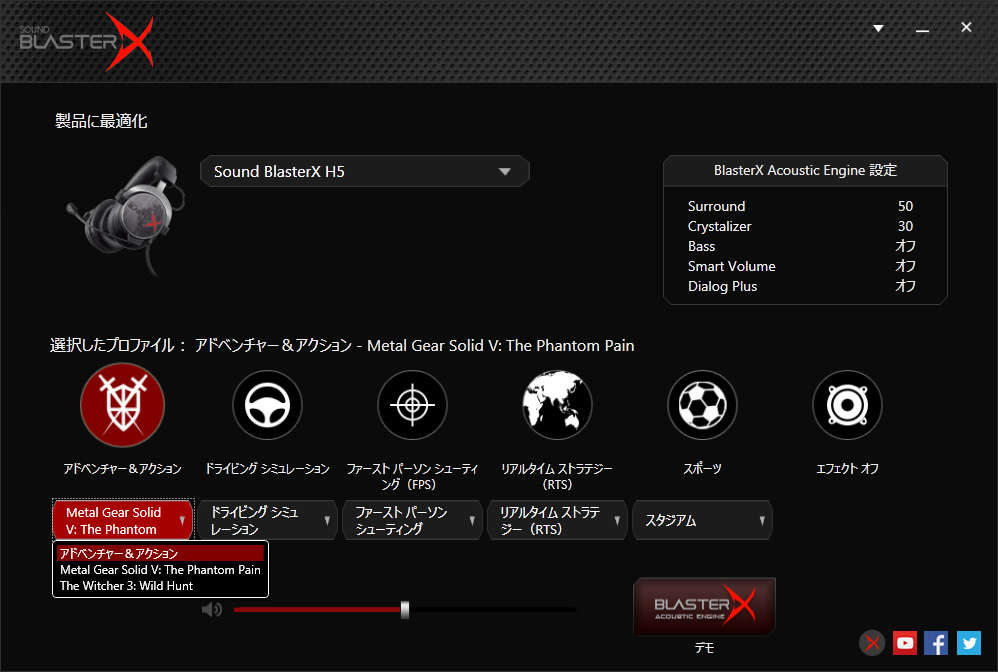Open the BlasterX red X social icon
Image resolution: width=998 pixels, height=672 pixels.
point(873,643)
